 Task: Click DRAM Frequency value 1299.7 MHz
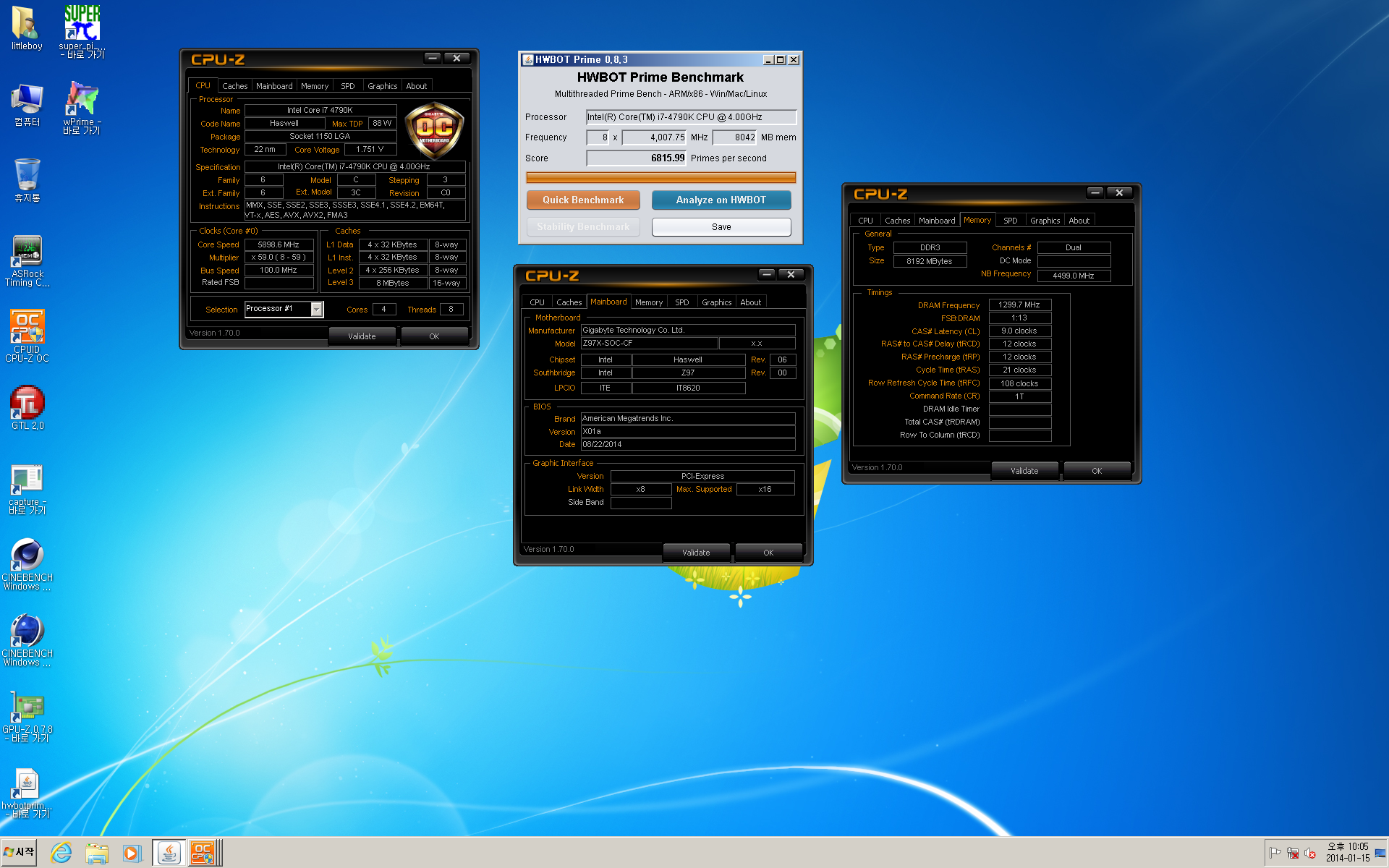click(x=1019, y=305)
